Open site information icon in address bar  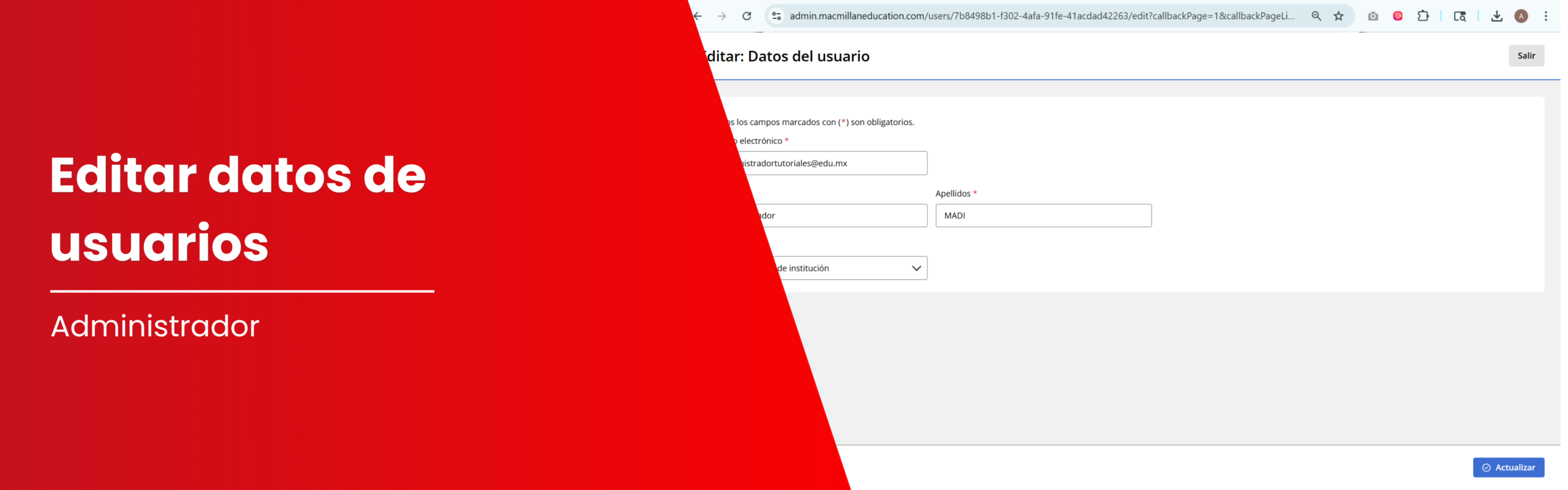tap(776, 17)
